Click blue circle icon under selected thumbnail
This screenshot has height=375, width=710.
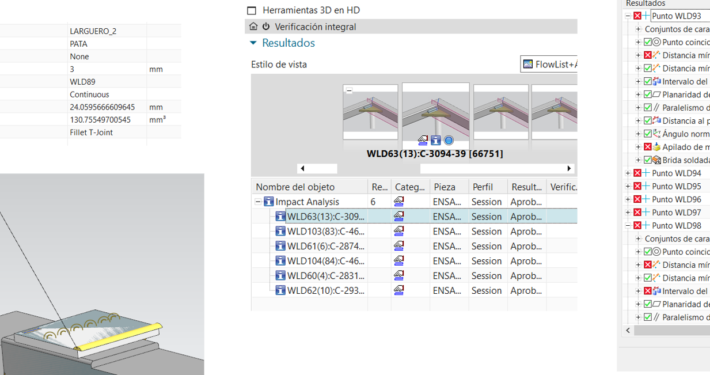tap(449, 140)
